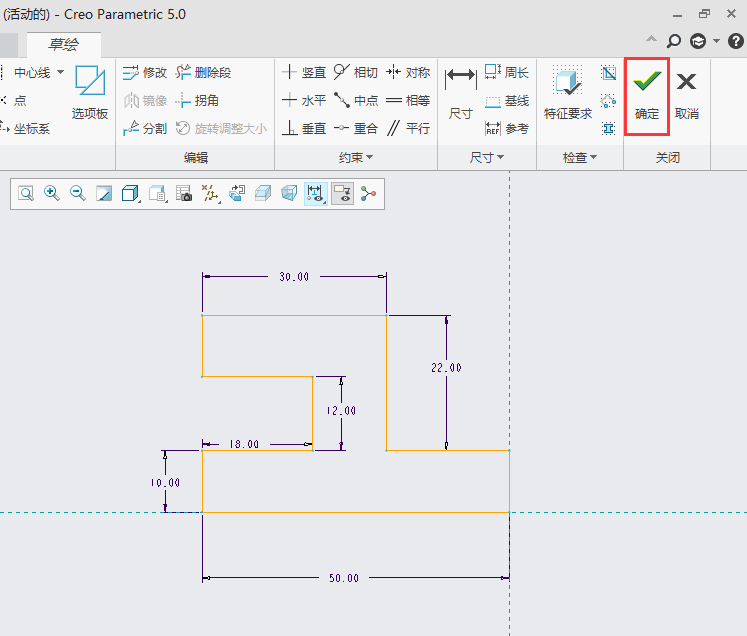Toggle dimension display in graphics toolbar
The height and width of the screenshot is (636, 747).
point(316,194)
